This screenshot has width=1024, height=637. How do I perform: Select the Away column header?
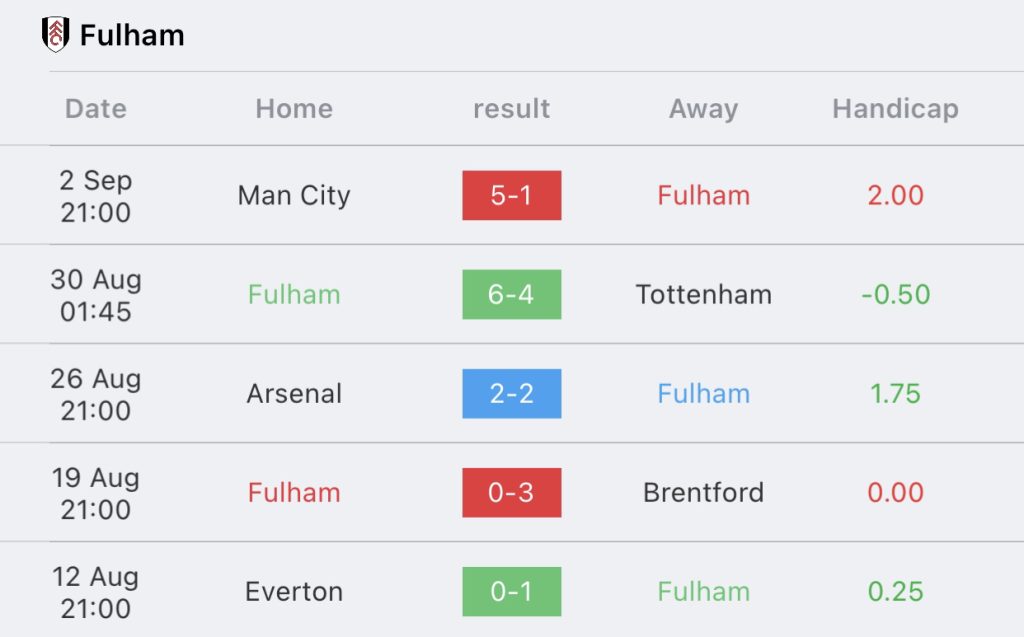tap(703, 109)
